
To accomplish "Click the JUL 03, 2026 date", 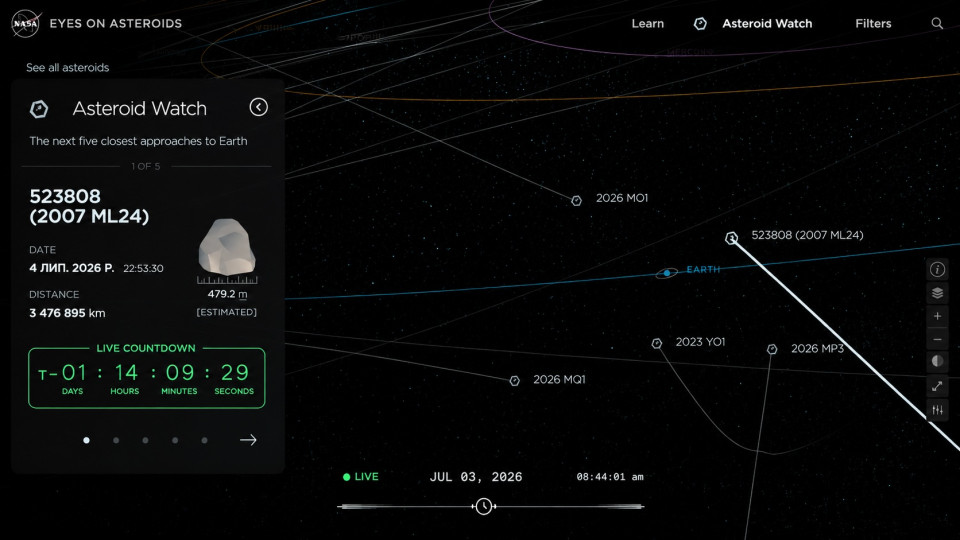I will coord(476,477).
